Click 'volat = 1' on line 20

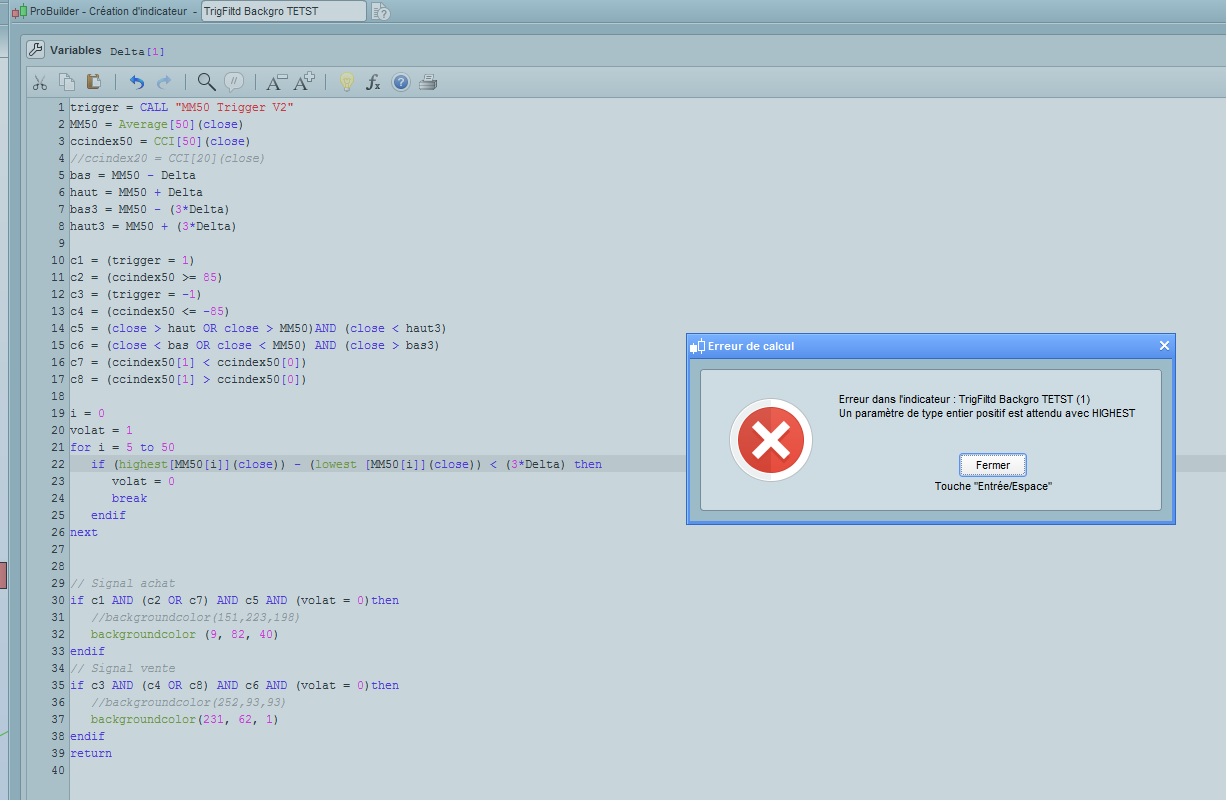(x=101, y=430)
